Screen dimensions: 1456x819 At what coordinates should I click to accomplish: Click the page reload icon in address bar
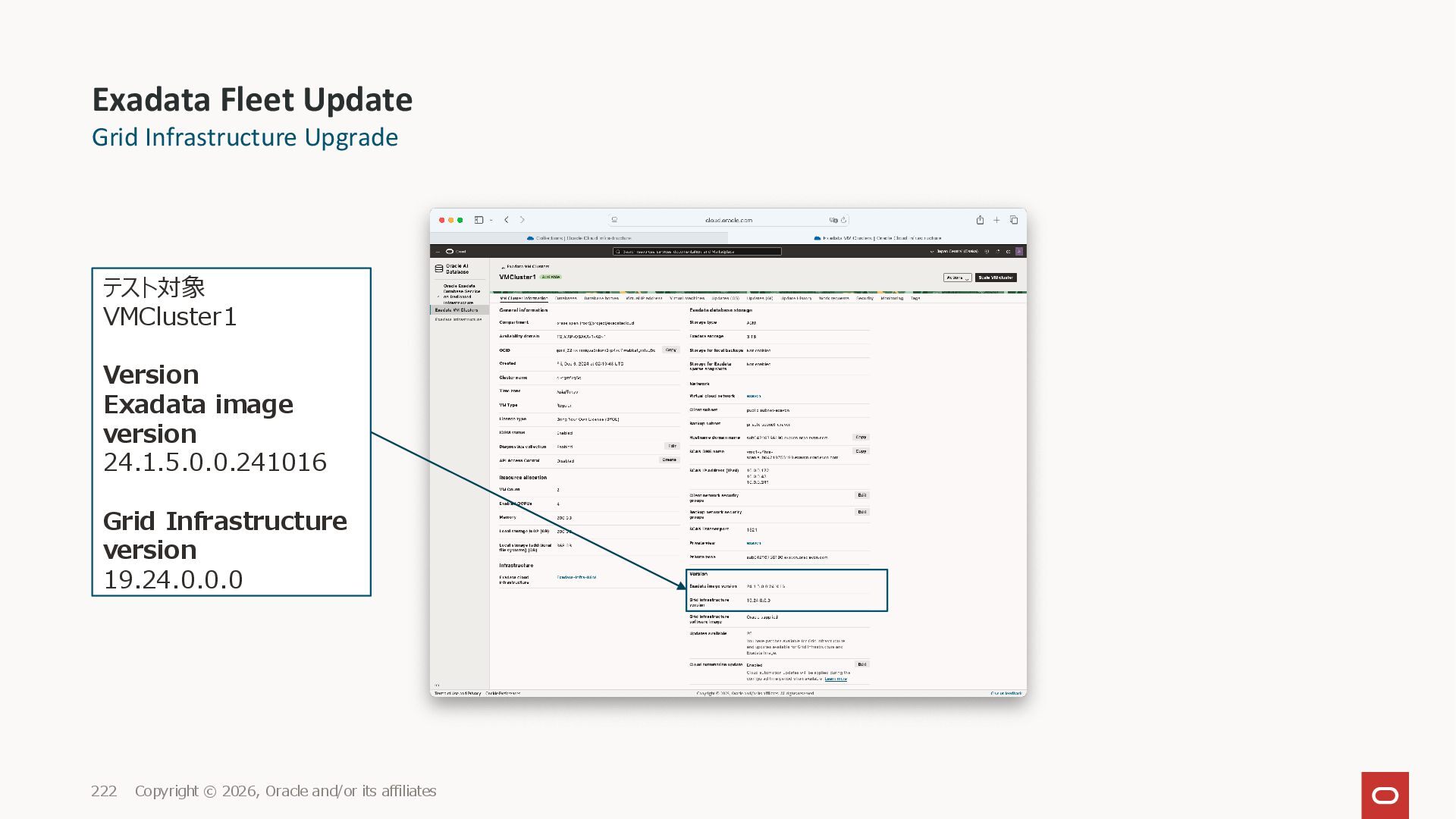coord(843,220)
